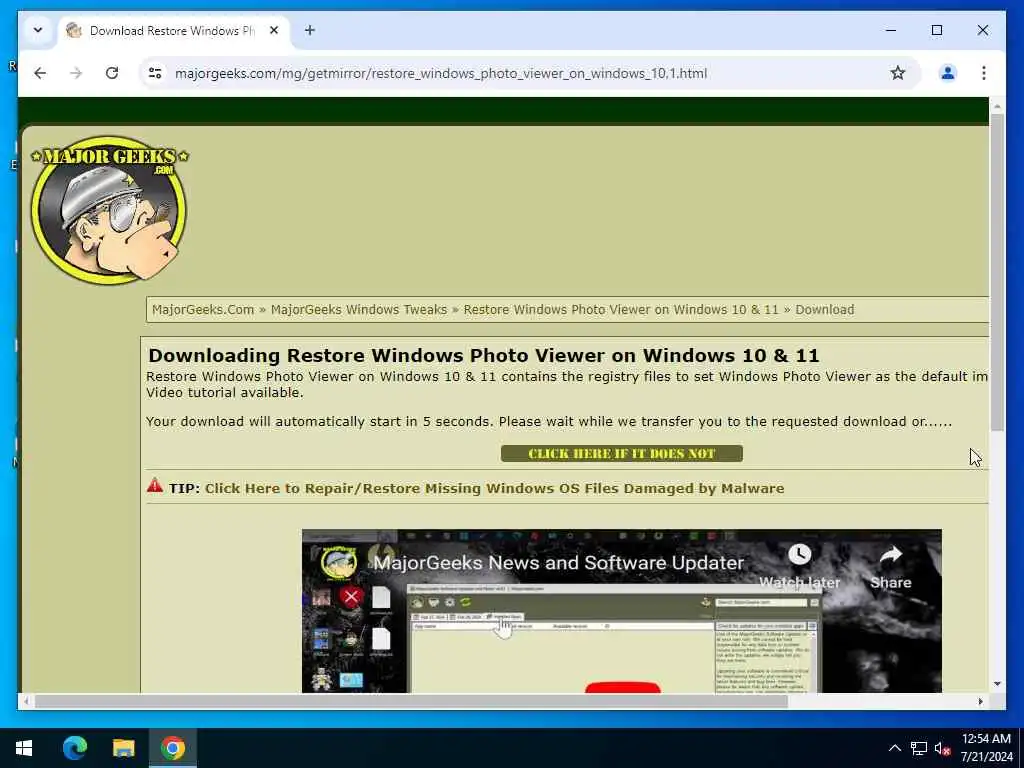This screenshot has height=768, width=1024.
Task: Open the Chrome profile icon
Action: [948, 73]
